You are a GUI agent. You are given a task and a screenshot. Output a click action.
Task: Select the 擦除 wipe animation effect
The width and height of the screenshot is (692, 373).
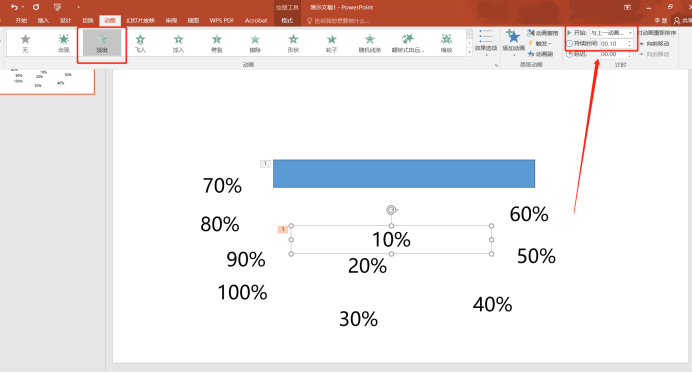(x=255, y=43)
